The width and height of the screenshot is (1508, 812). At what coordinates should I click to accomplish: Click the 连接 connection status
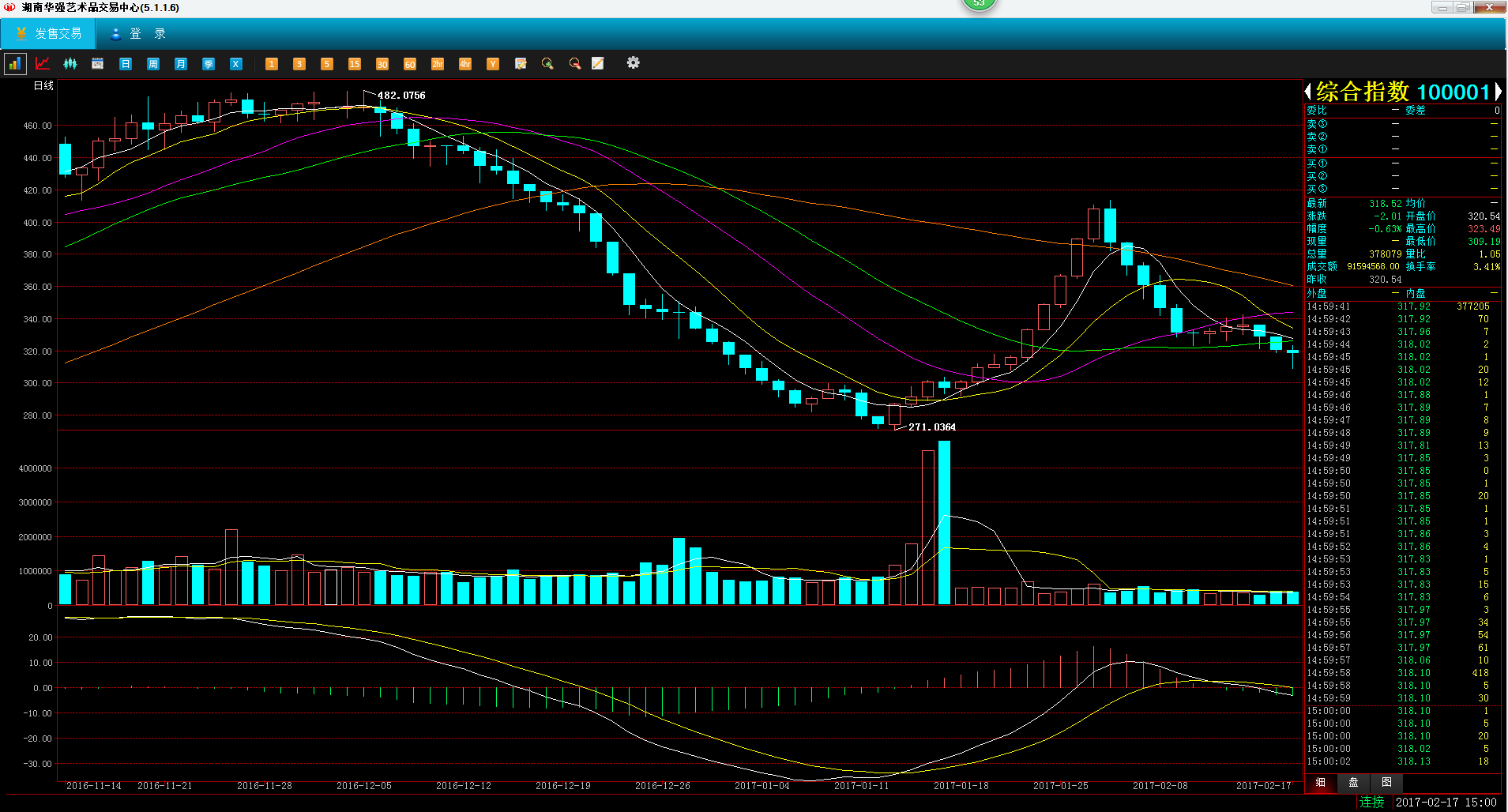[1372, 802]
